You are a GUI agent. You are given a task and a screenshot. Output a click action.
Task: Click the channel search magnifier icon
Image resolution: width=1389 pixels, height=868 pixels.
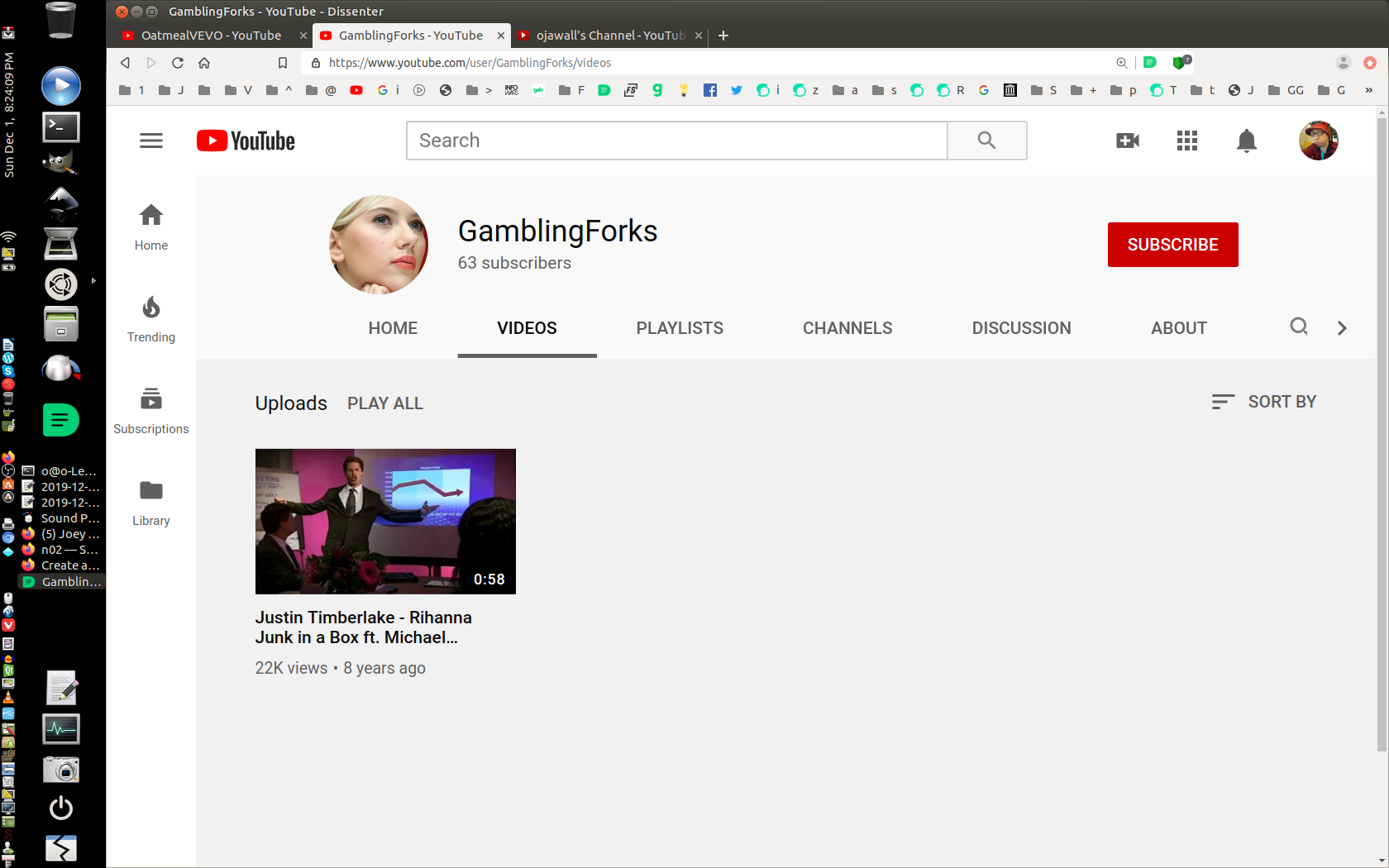pos(1299,327)
